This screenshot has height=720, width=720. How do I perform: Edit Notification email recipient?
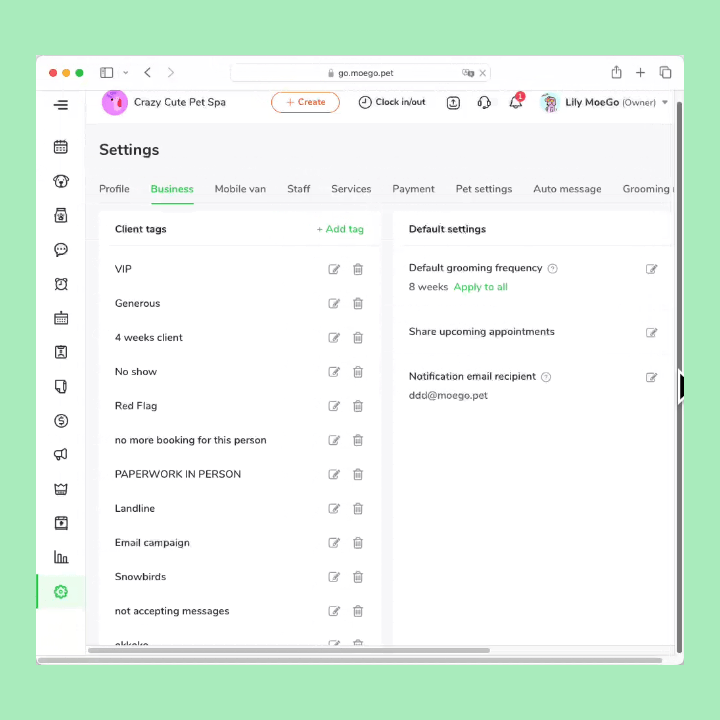pyautogui.click(x=651, y=377)
